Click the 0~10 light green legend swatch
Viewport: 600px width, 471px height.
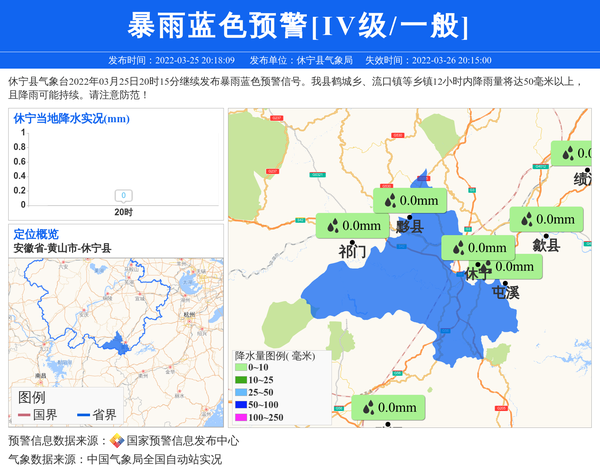tap(240, 368)
